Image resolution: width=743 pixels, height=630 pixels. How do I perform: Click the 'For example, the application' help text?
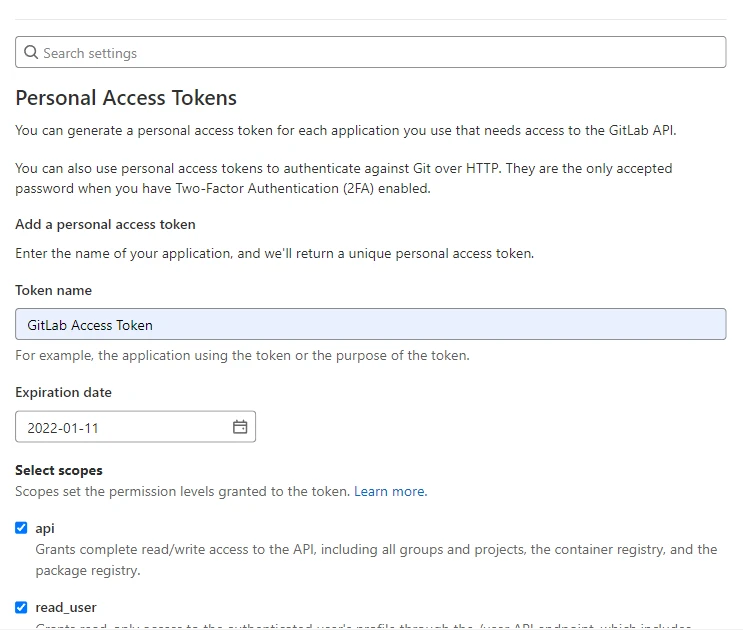(242, 355)
